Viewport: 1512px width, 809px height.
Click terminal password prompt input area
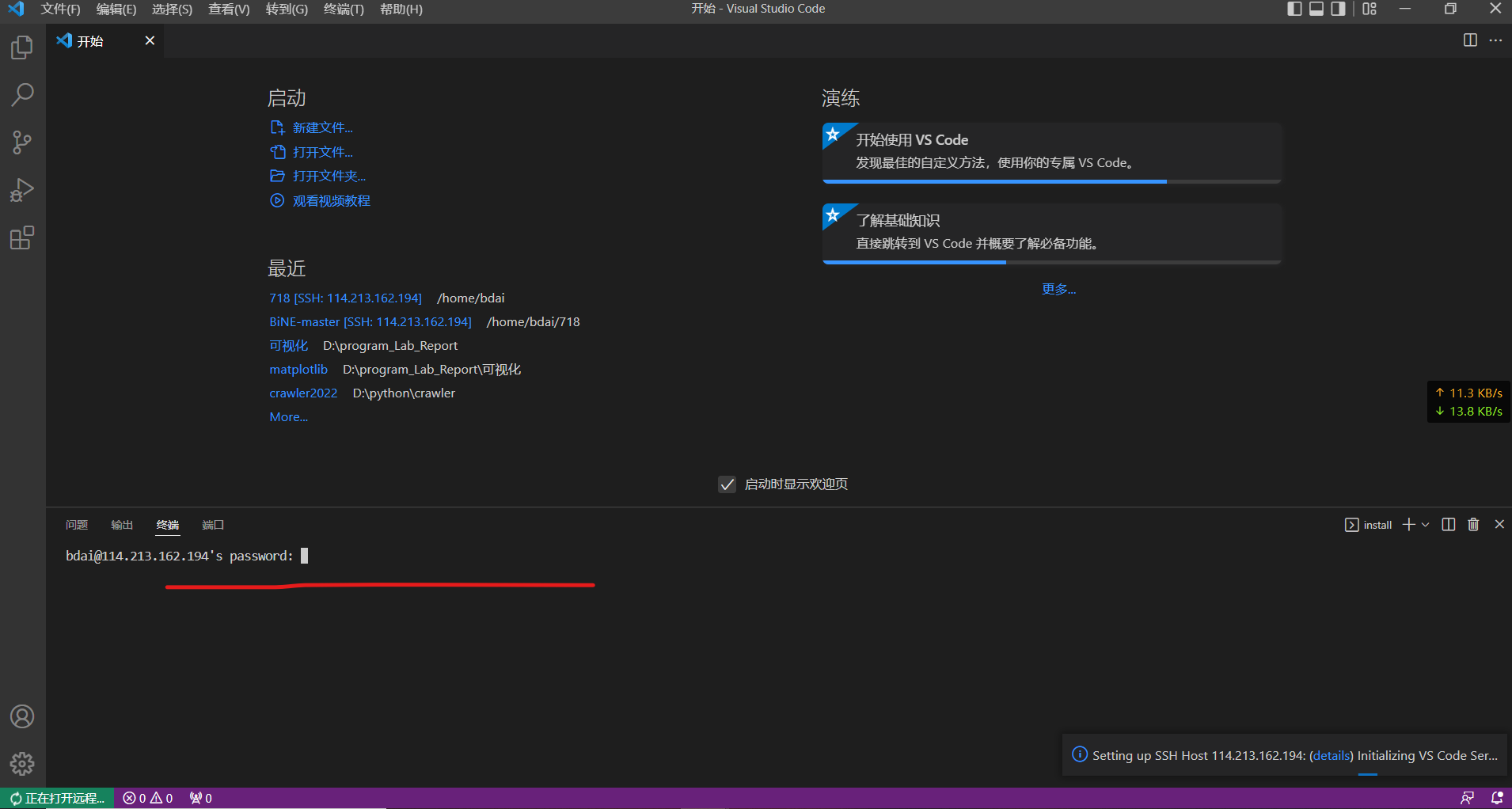click(x=305, y=556)
